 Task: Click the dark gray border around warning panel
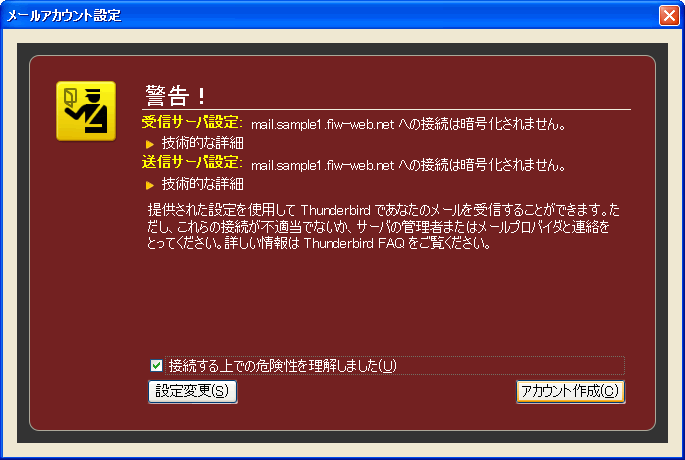(342, 49)
